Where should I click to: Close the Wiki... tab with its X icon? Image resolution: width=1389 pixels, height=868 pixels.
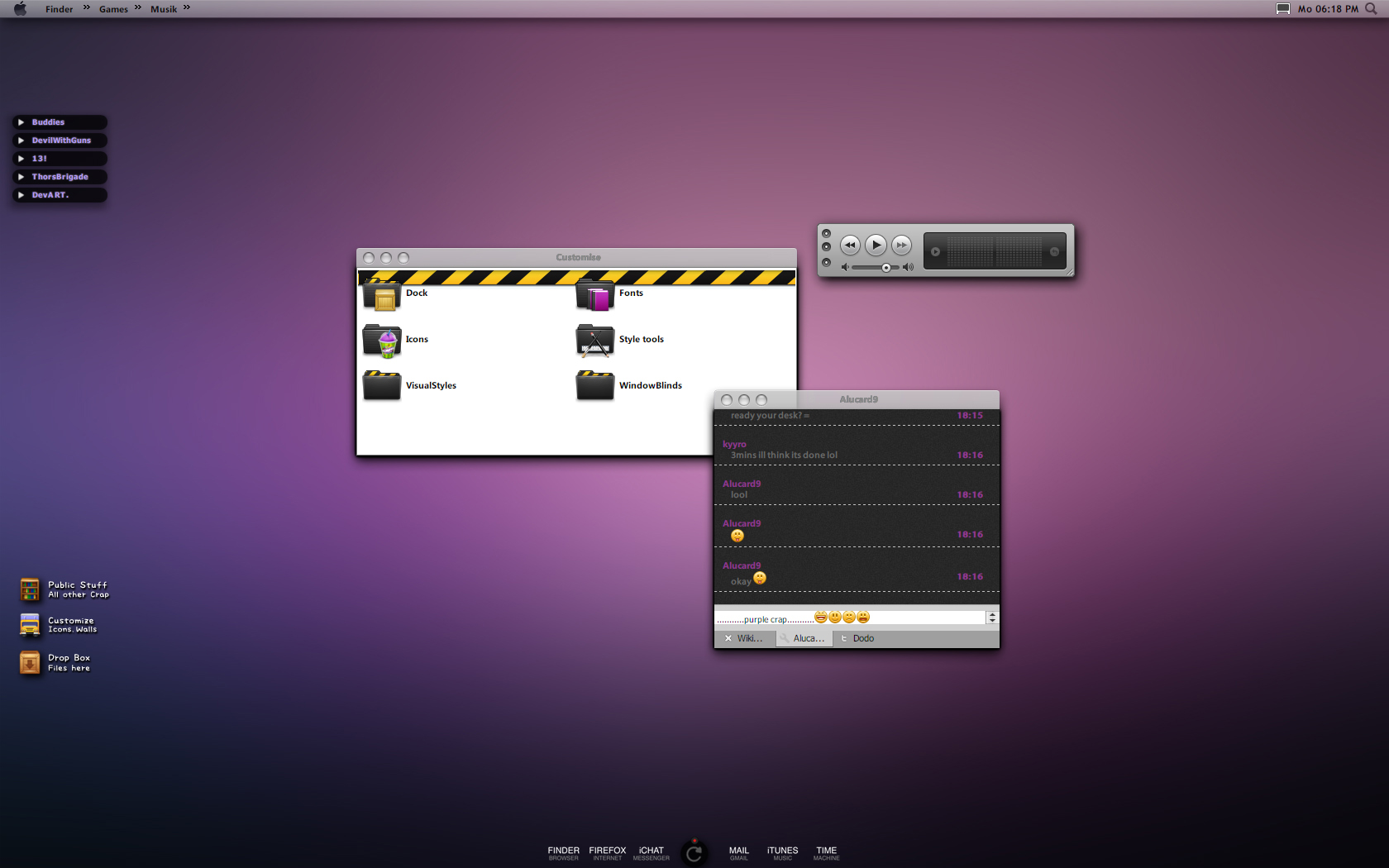(728, 638)
